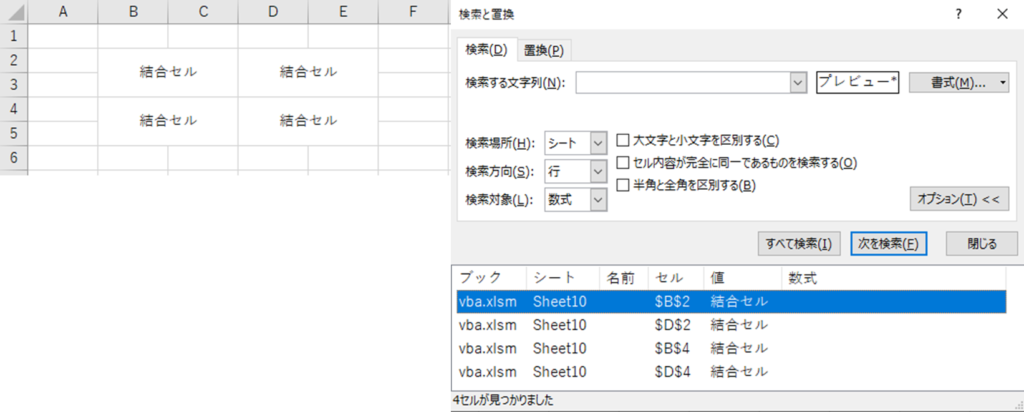This screenshot has width=1024, height=412.
Task: Select row 5 header in spreadsheet
Action: coord(14,133)
